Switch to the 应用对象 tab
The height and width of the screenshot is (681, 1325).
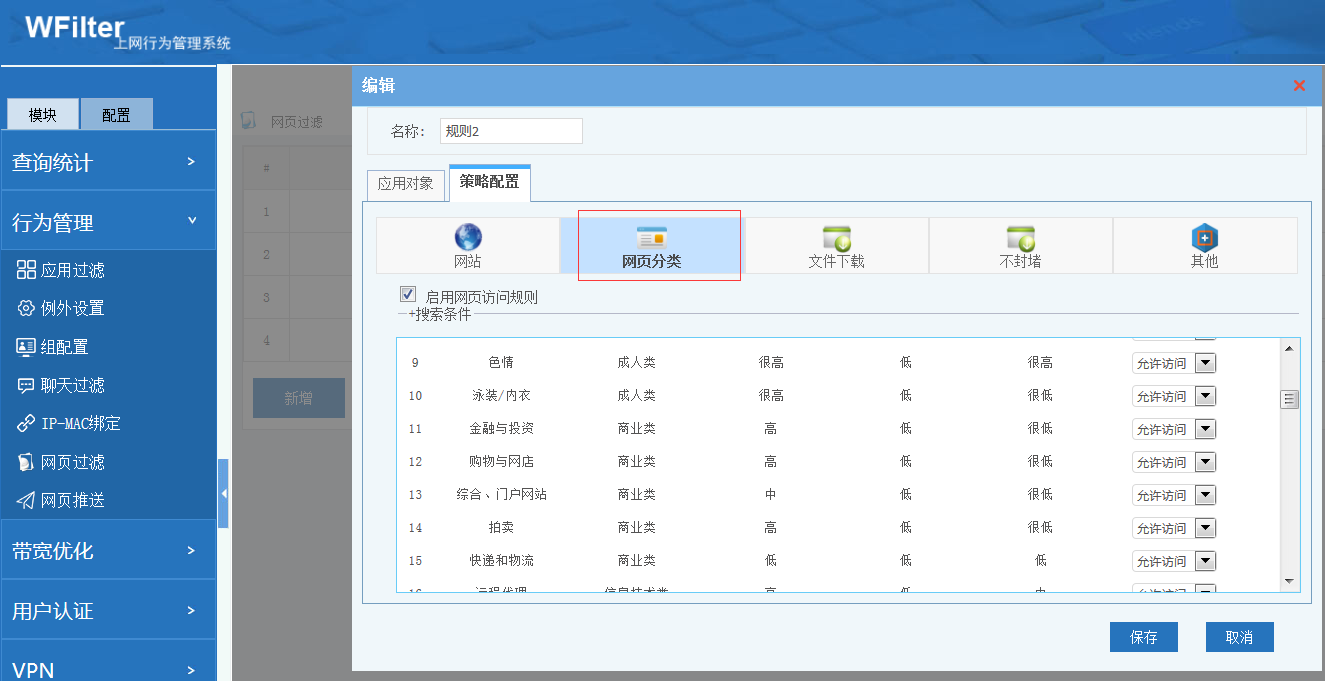405,183
